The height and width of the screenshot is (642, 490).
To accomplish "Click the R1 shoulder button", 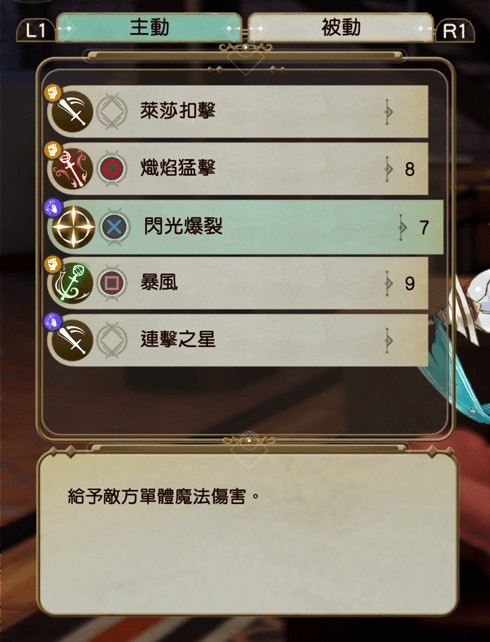I will point(454,31).
